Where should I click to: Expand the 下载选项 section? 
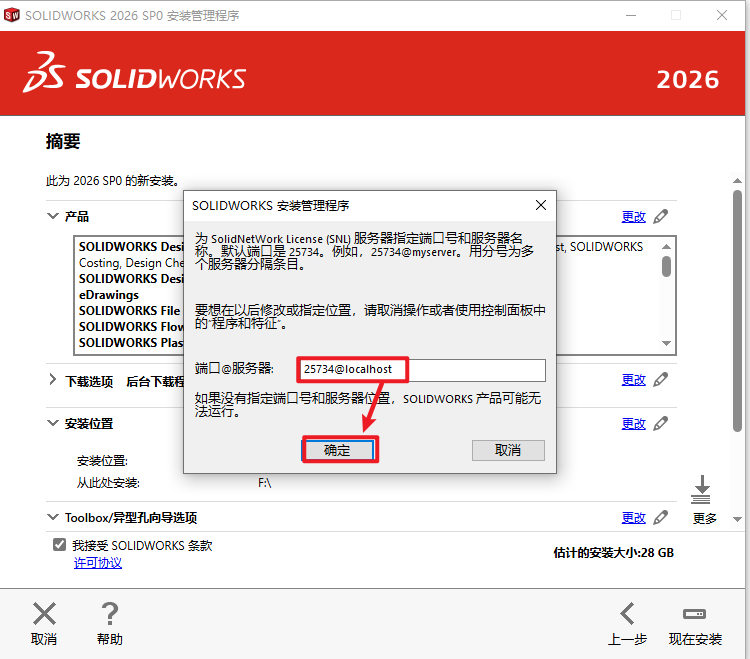pos(52,380)
